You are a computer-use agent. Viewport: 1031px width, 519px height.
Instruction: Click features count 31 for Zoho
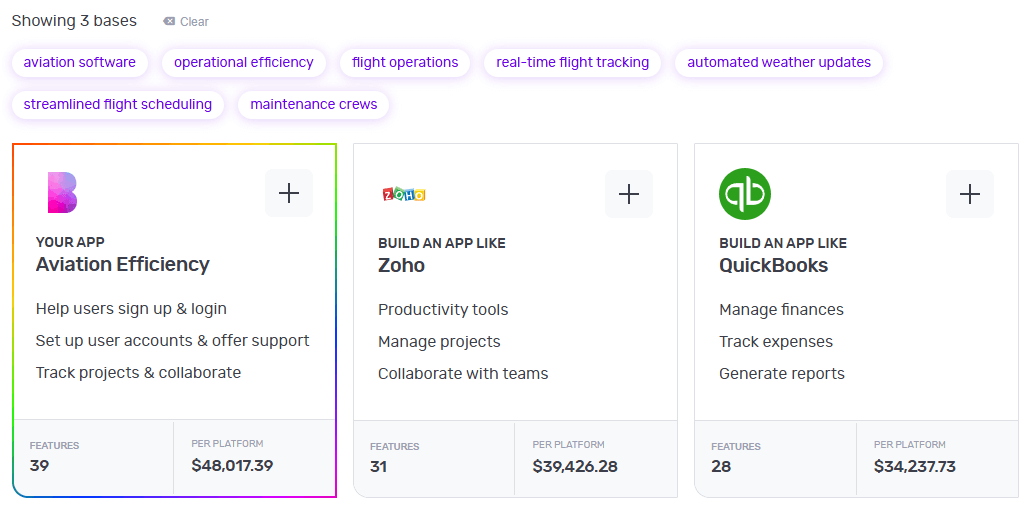tap(379, 466)
